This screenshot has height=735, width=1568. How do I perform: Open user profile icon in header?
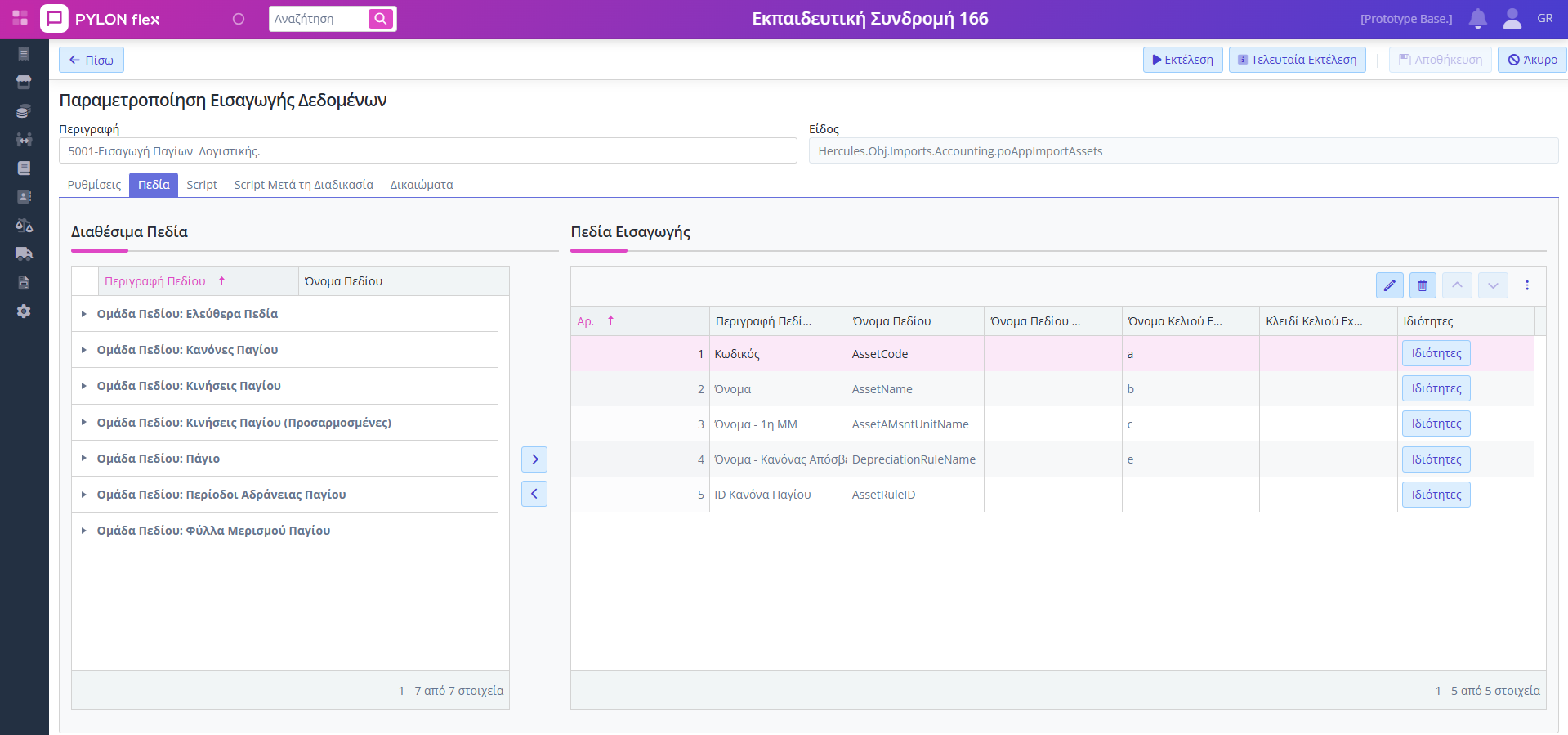[x=1512, y=19]
